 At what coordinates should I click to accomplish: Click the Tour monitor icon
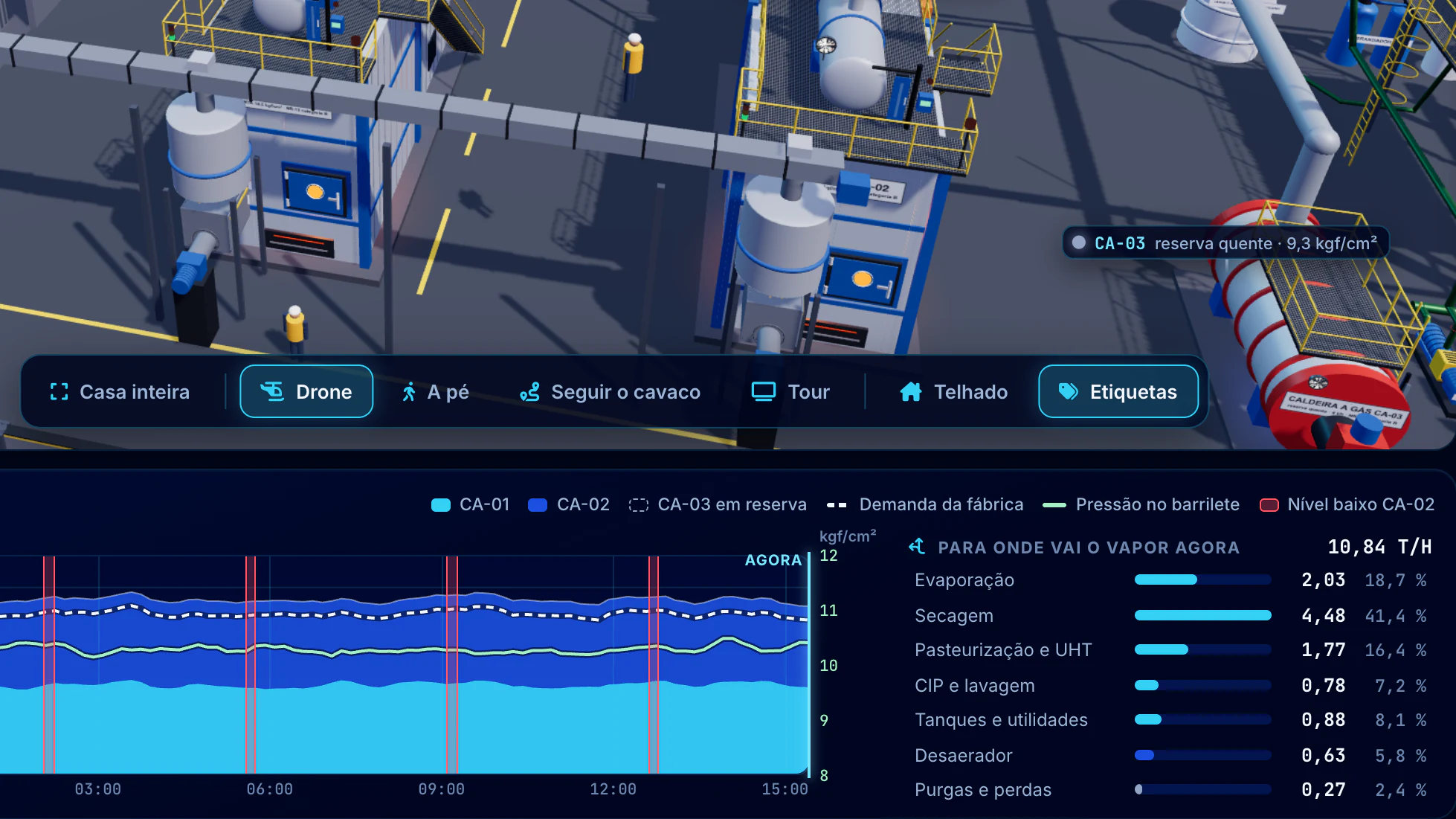[764, 392]
